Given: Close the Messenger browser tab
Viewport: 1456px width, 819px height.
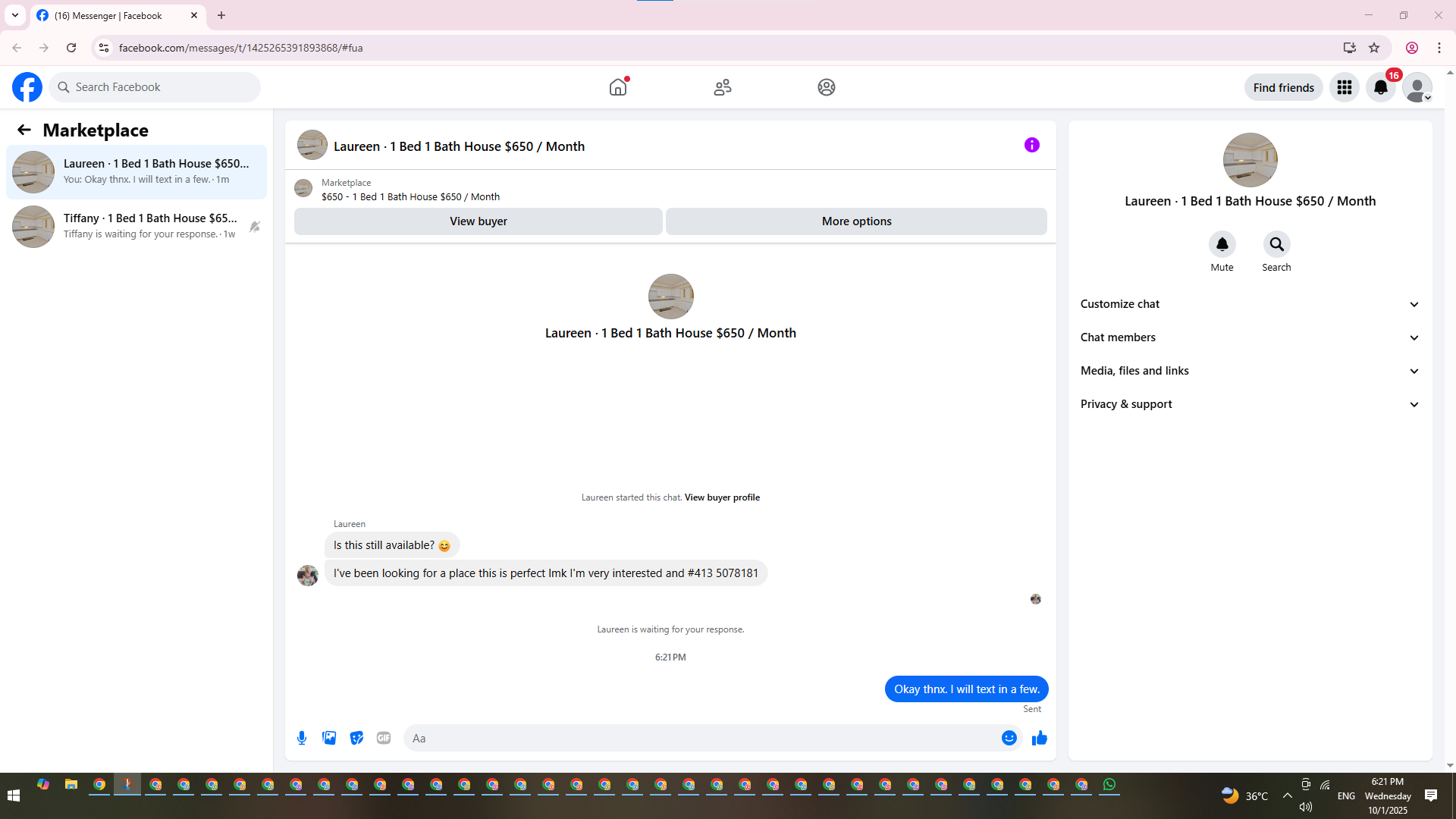Looking at the screenshot, I should [x=194, y=15].
